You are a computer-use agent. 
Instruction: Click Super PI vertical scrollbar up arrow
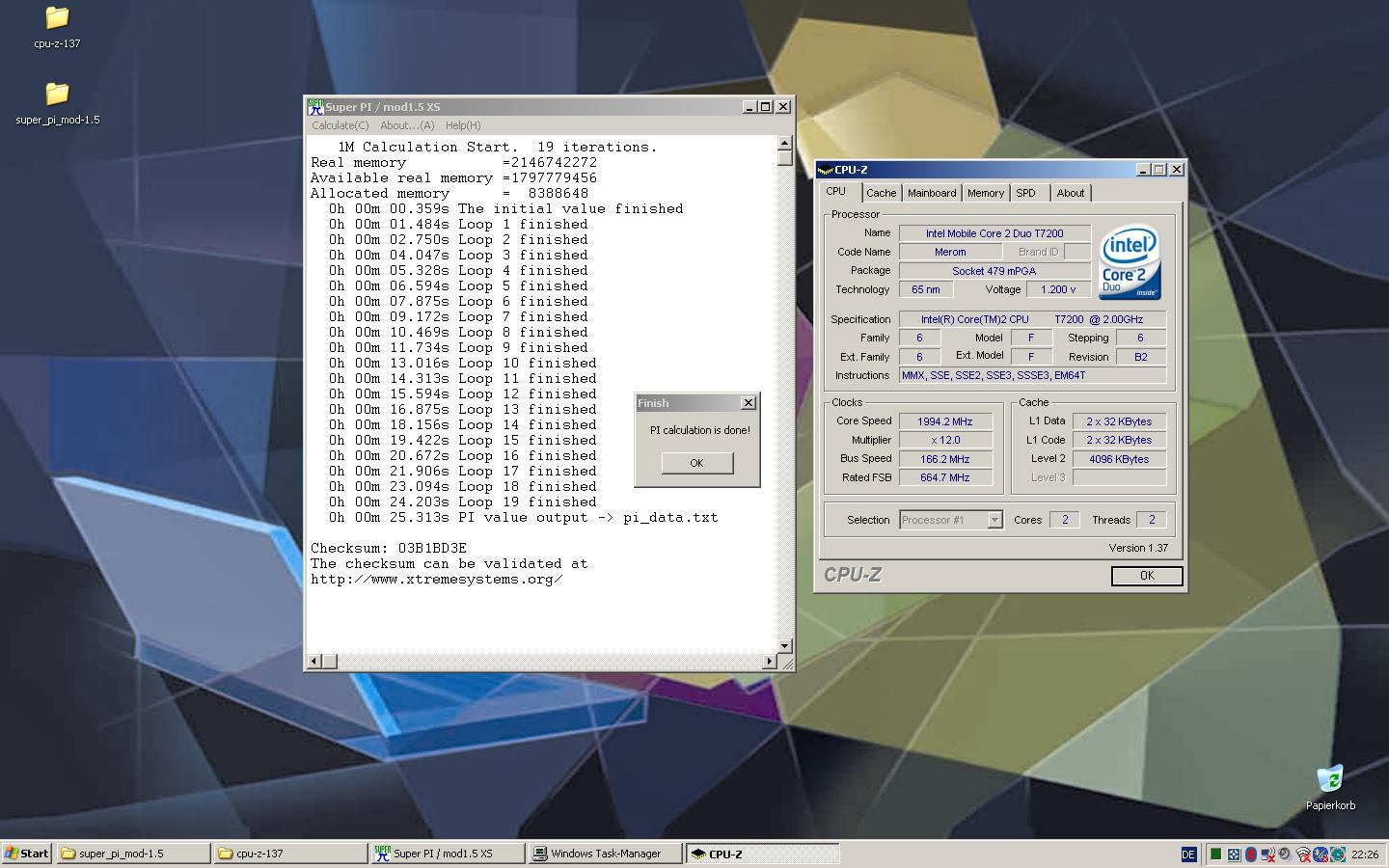coord(785,143)
